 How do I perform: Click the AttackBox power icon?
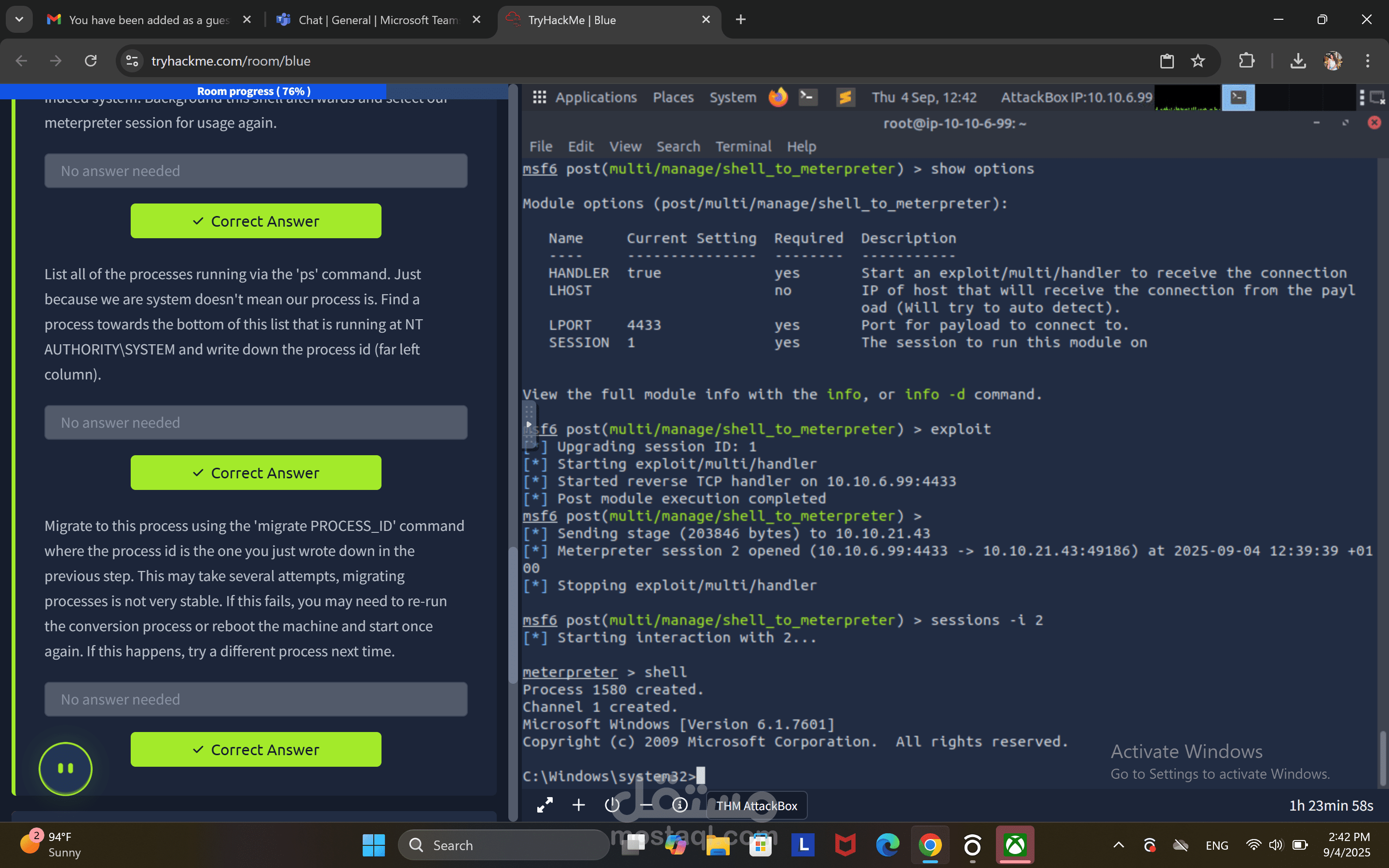tap(612, 805)
